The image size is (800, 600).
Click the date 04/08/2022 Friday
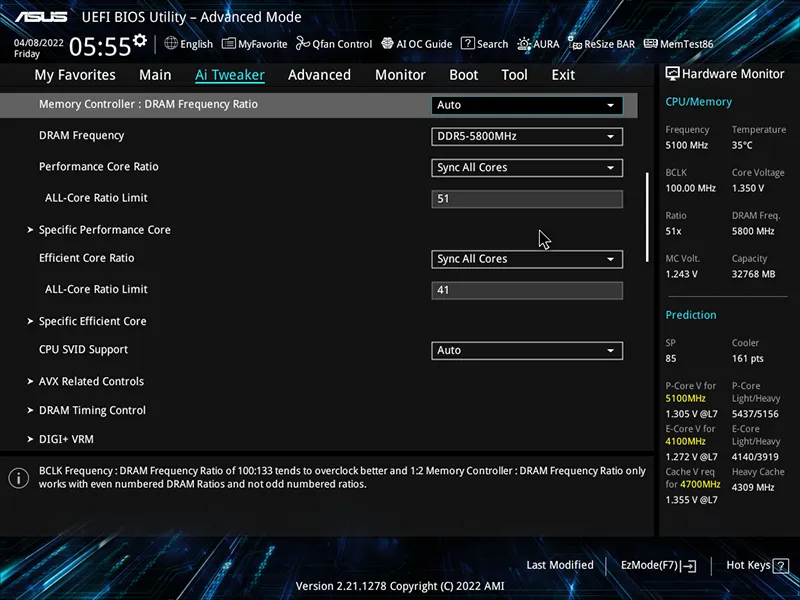38,48
